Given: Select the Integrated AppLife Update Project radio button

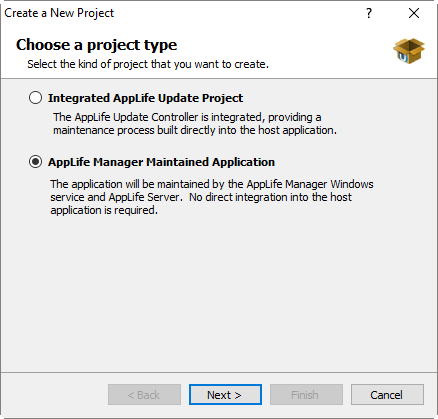Looking at the screenshot, I should (x=35, y=98).
